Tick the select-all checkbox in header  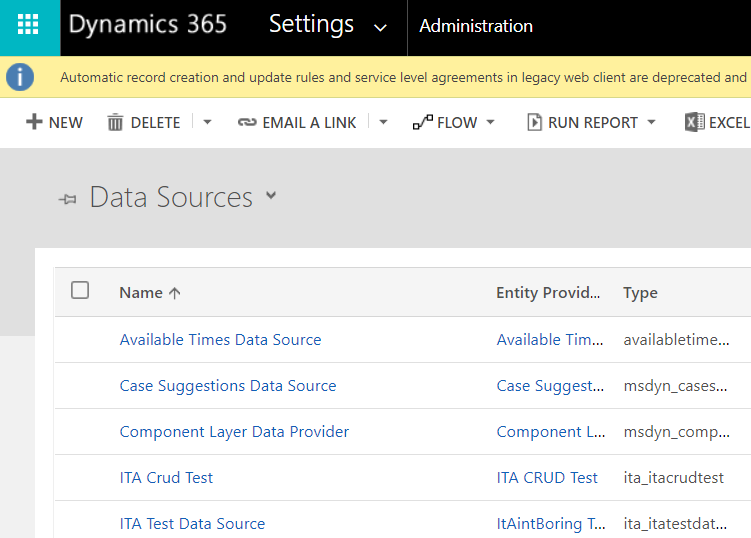point(80,290)
